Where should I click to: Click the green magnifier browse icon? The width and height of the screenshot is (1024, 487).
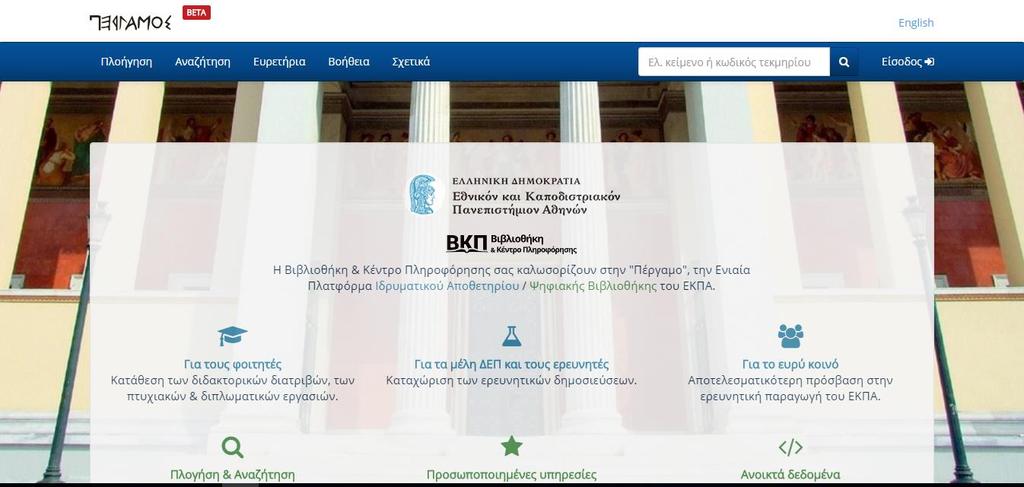tap(232, 447)
